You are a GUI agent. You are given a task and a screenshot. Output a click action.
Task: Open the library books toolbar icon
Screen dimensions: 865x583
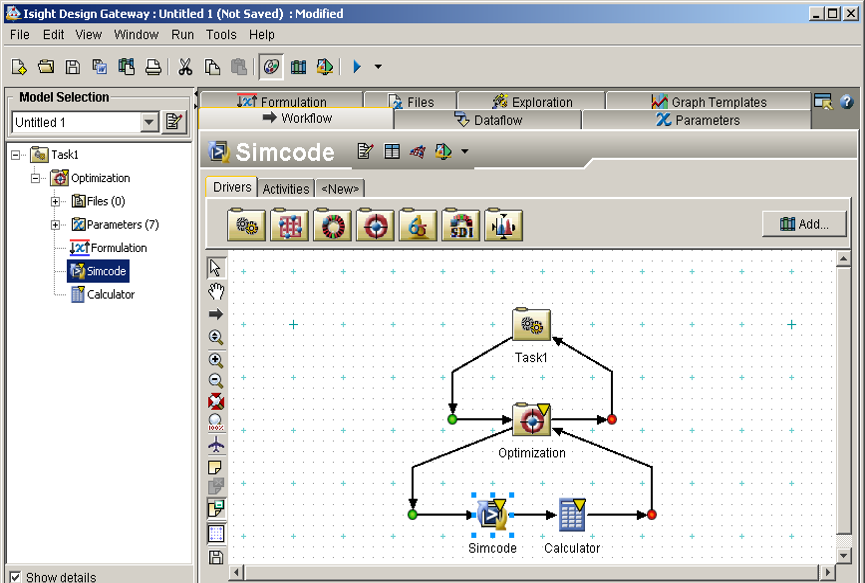click(x=298, y=67)
